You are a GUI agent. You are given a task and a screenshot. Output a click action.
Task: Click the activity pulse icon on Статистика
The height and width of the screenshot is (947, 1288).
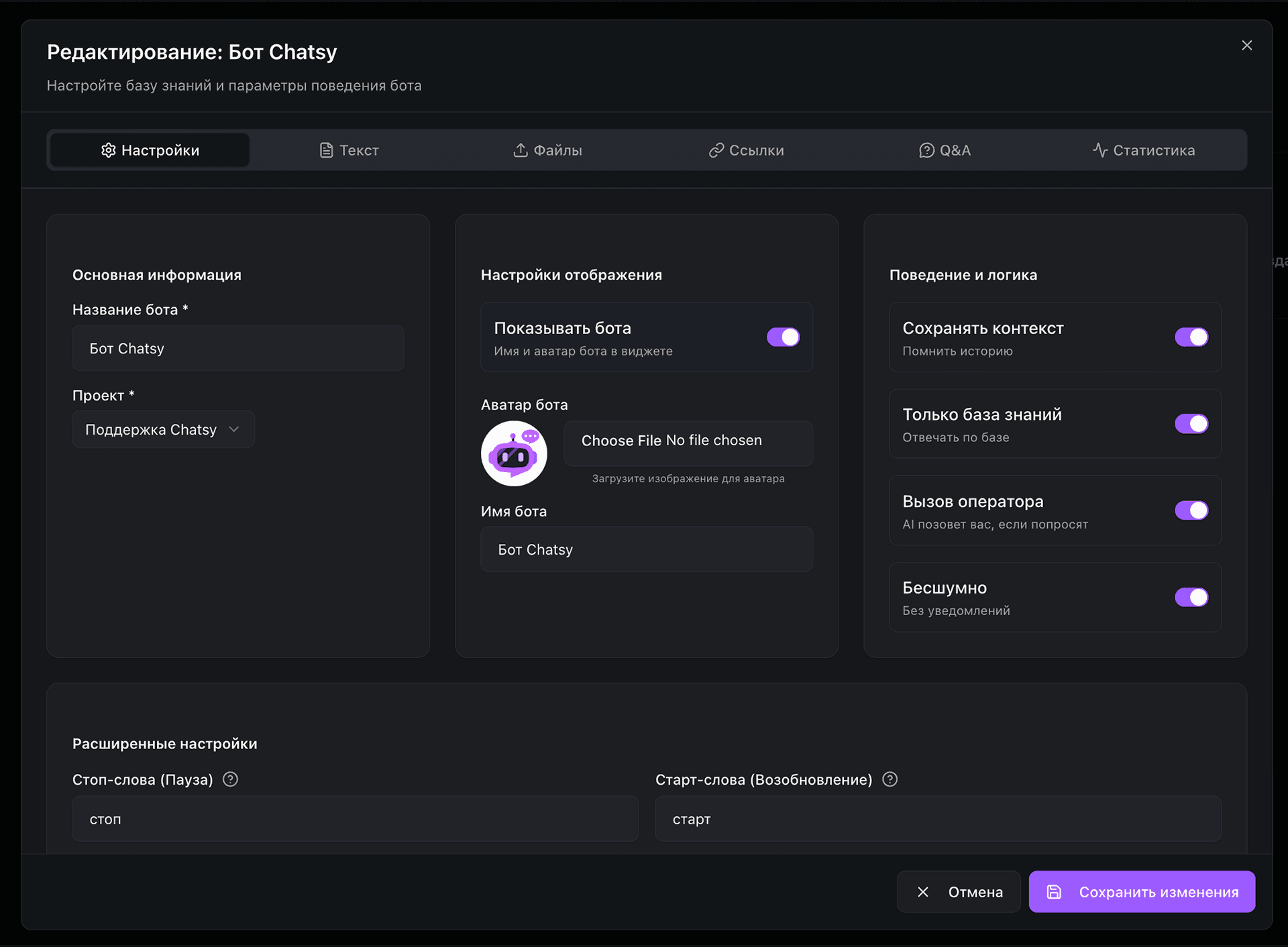click(1099, 150)
